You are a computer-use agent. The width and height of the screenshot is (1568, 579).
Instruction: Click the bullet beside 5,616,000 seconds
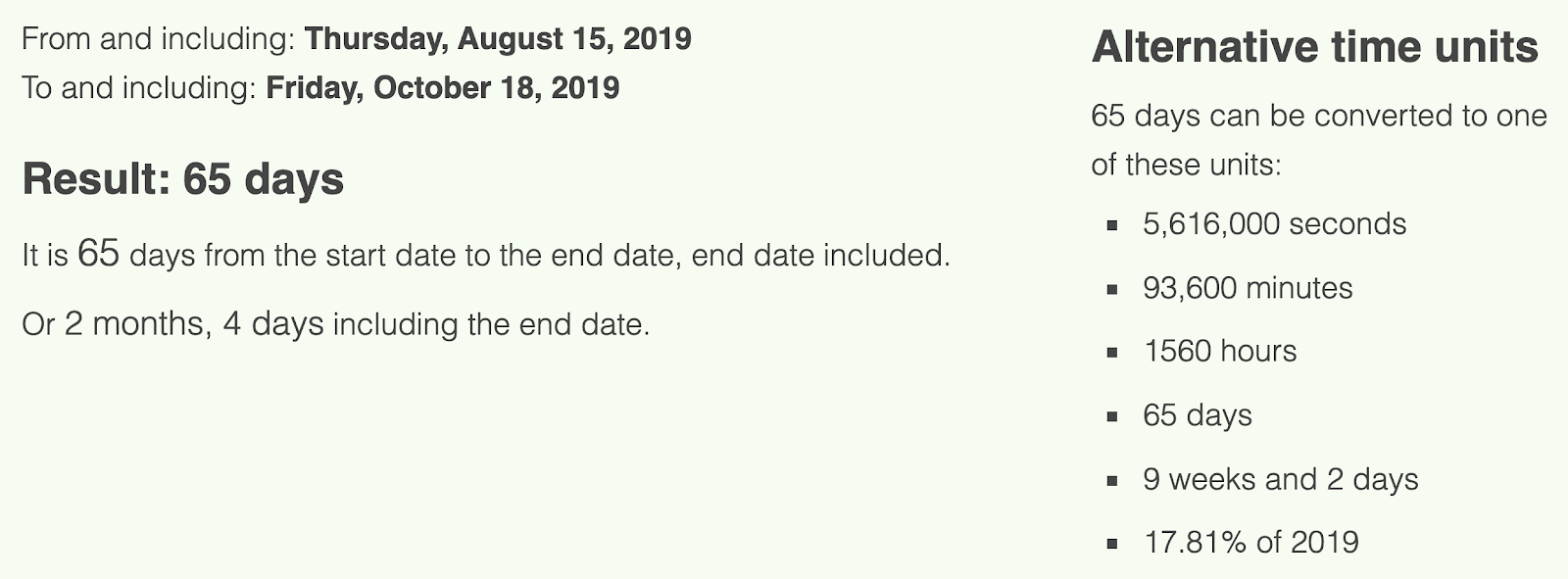pos(1112,225)
